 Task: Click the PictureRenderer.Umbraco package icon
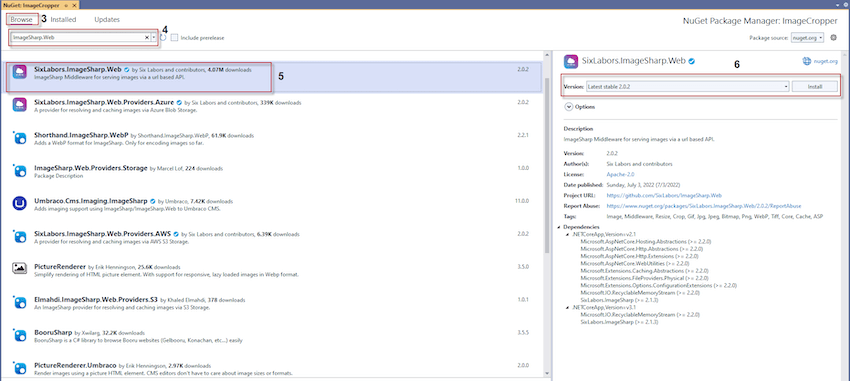point(20,368)
